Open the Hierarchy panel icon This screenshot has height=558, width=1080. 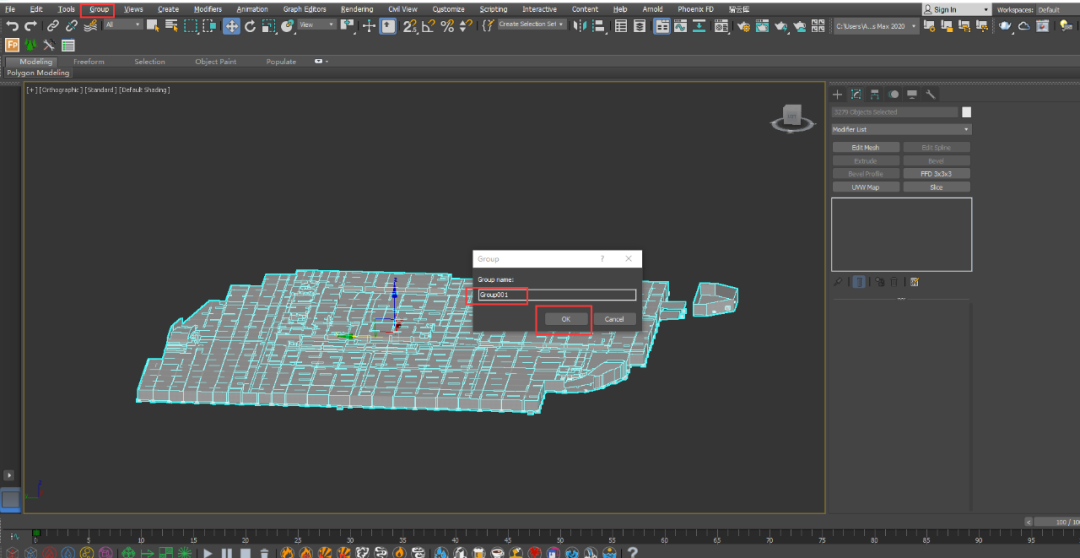pyautogui.click(x=875, y=94)
